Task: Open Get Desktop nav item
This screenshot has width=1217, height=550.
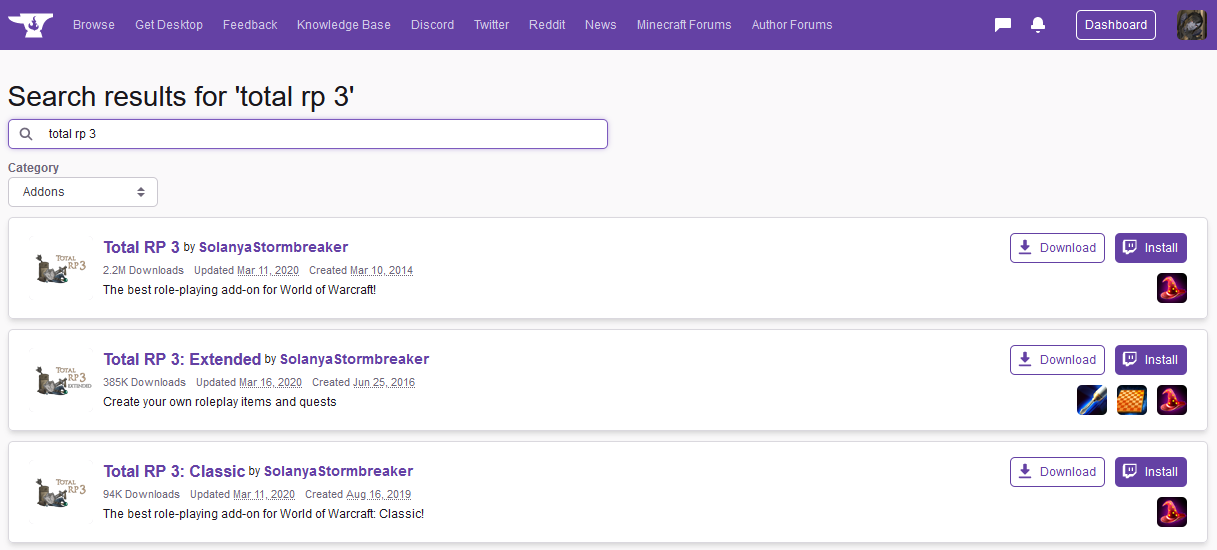Action: pyautogui.click(x=169, y=25)
